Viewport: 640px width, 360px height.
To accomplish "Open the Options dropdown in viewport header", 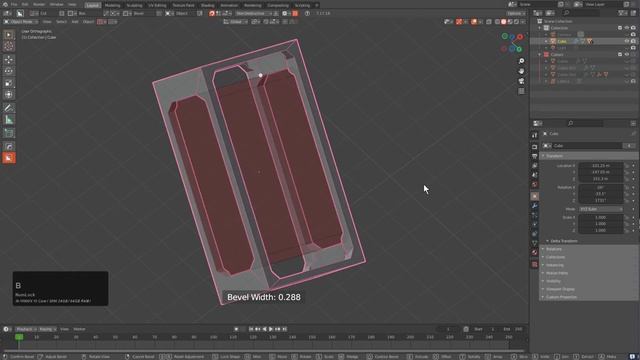I will tap(516, 13).
